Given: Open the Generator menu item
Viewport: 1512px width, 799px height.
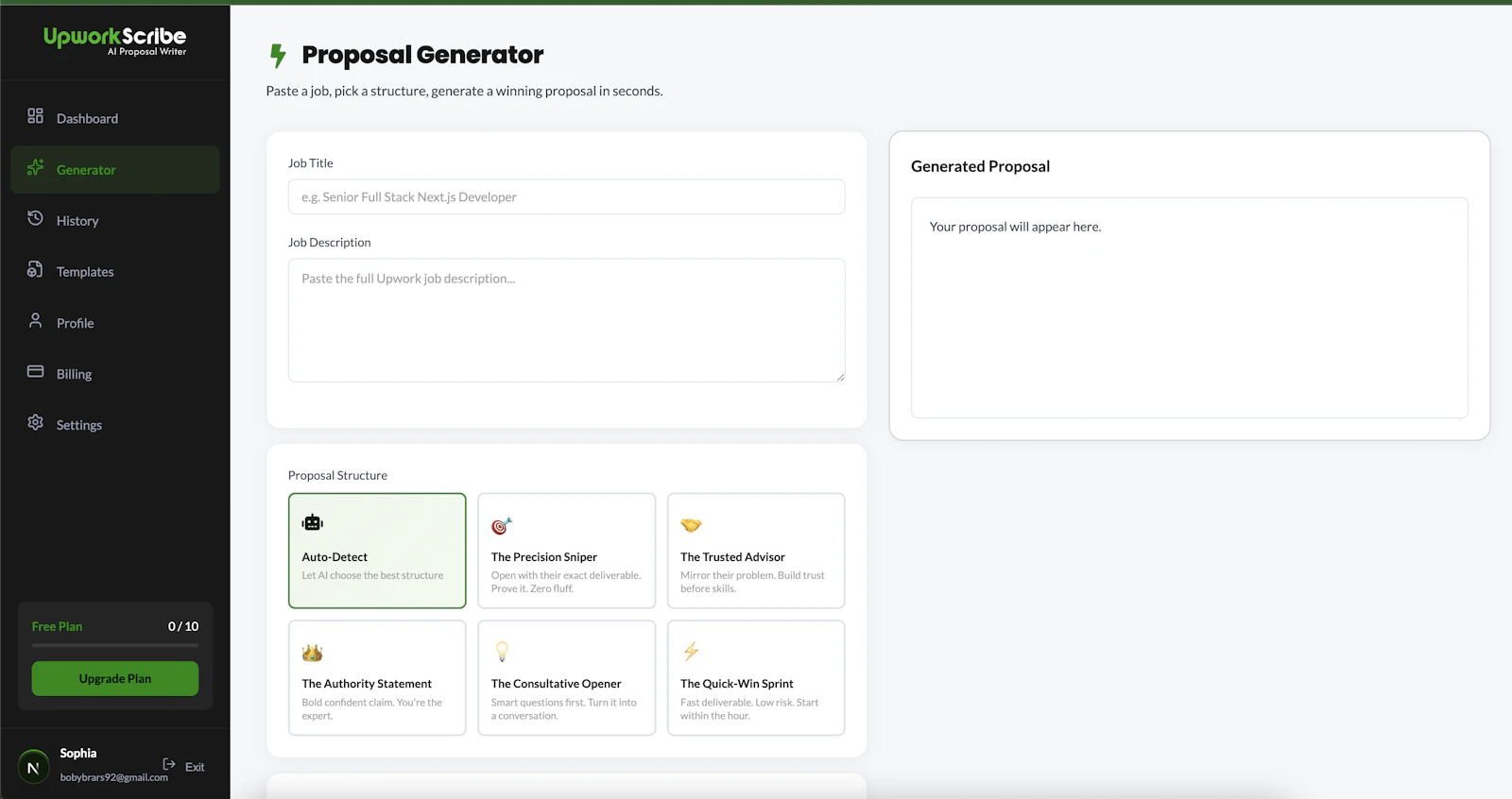Looking at the screenshot, I should (115, 170).
